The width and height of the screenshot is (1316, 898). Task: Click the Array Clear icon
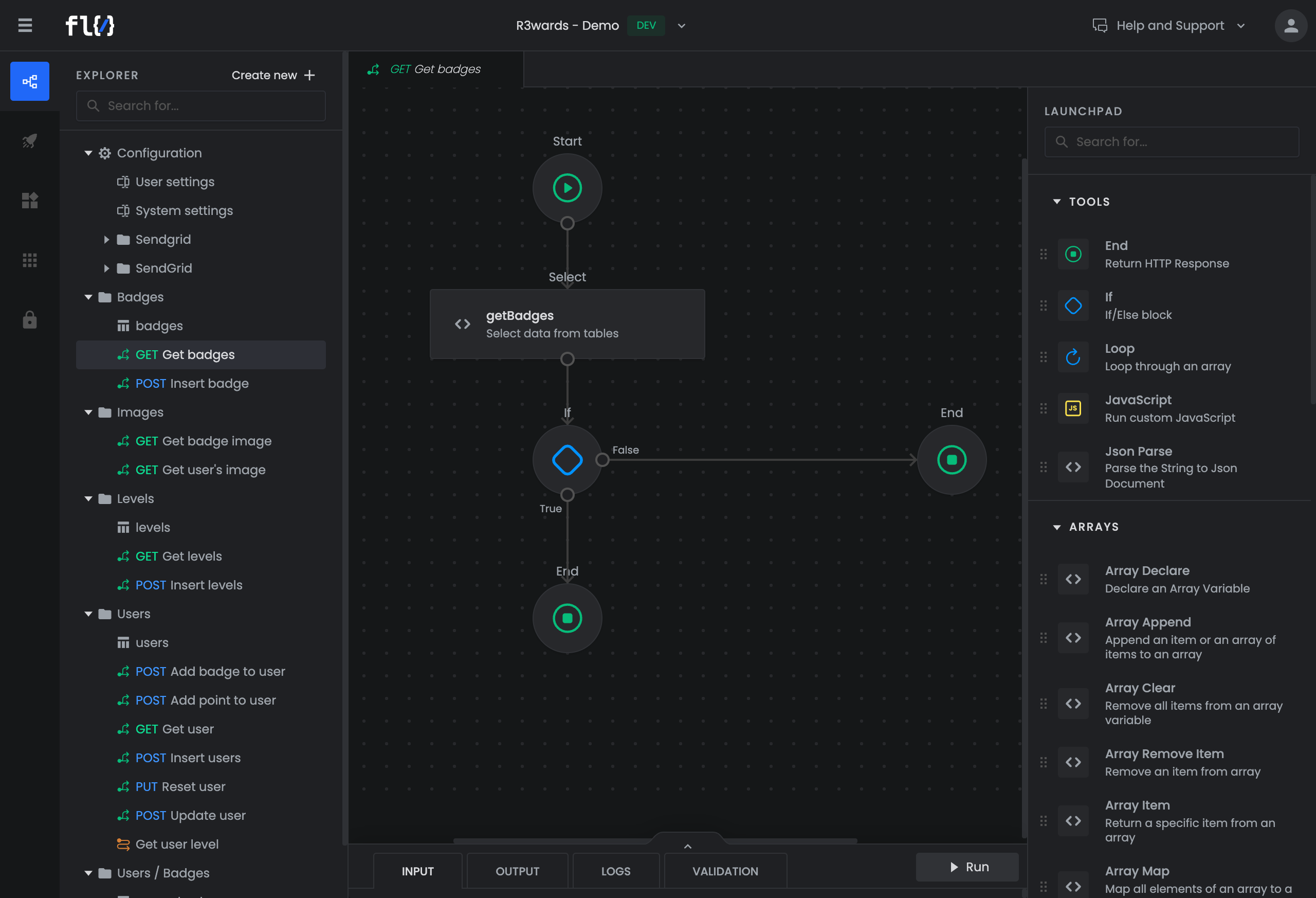pyautogui.click(x=1072, y=704)
